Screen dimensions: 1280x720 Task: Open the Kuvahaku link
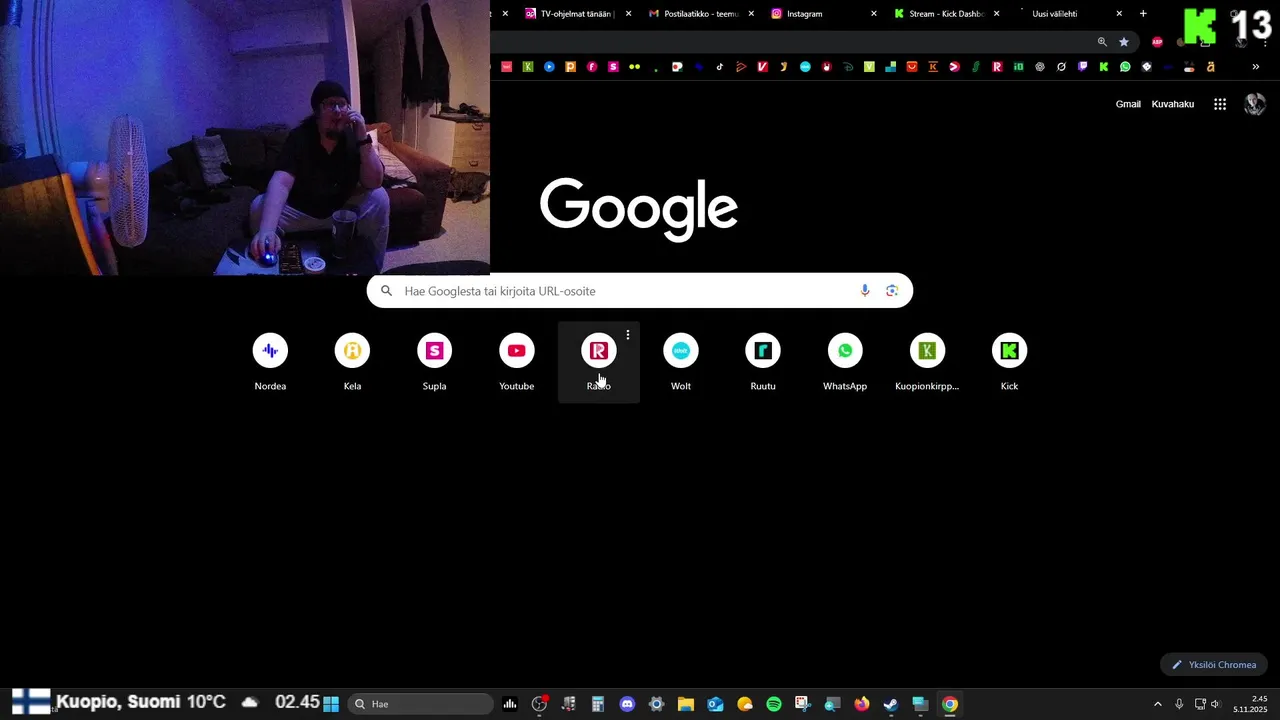[1173, 104]
